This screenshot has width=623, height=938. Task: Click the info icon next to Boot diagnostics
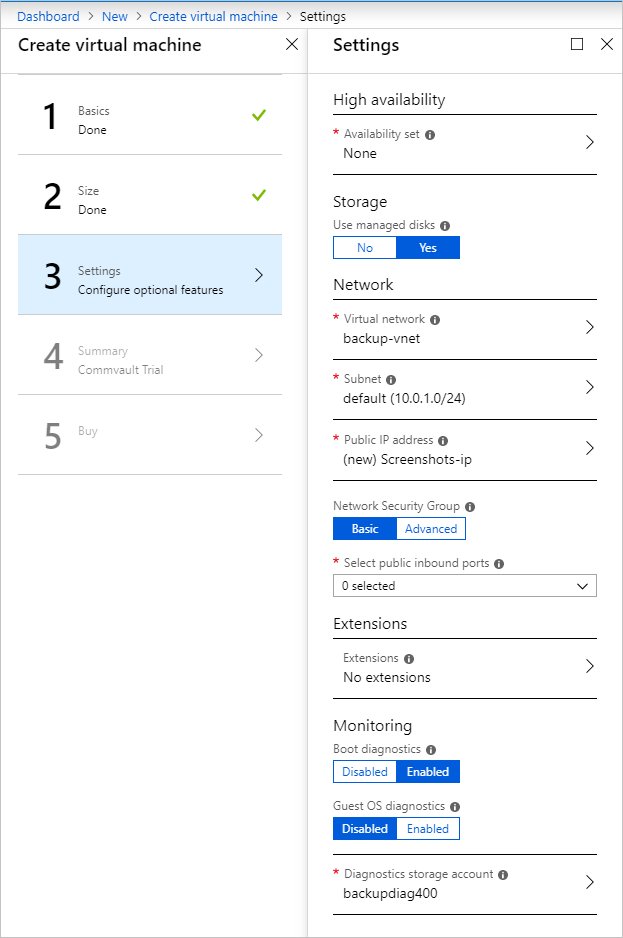click(431, 749)
